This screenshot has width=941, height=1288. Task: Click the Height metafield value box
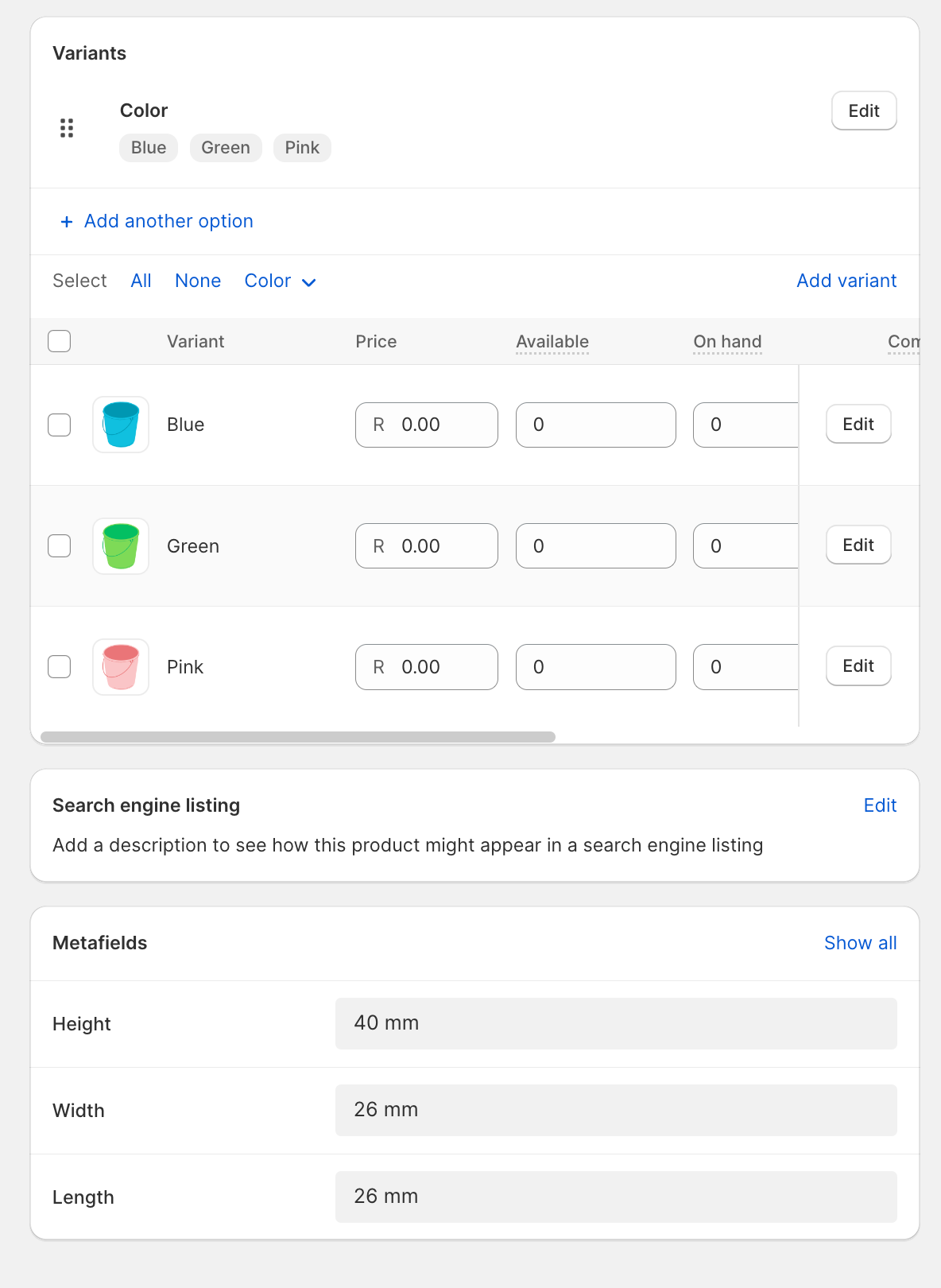tap(616, 1023)
